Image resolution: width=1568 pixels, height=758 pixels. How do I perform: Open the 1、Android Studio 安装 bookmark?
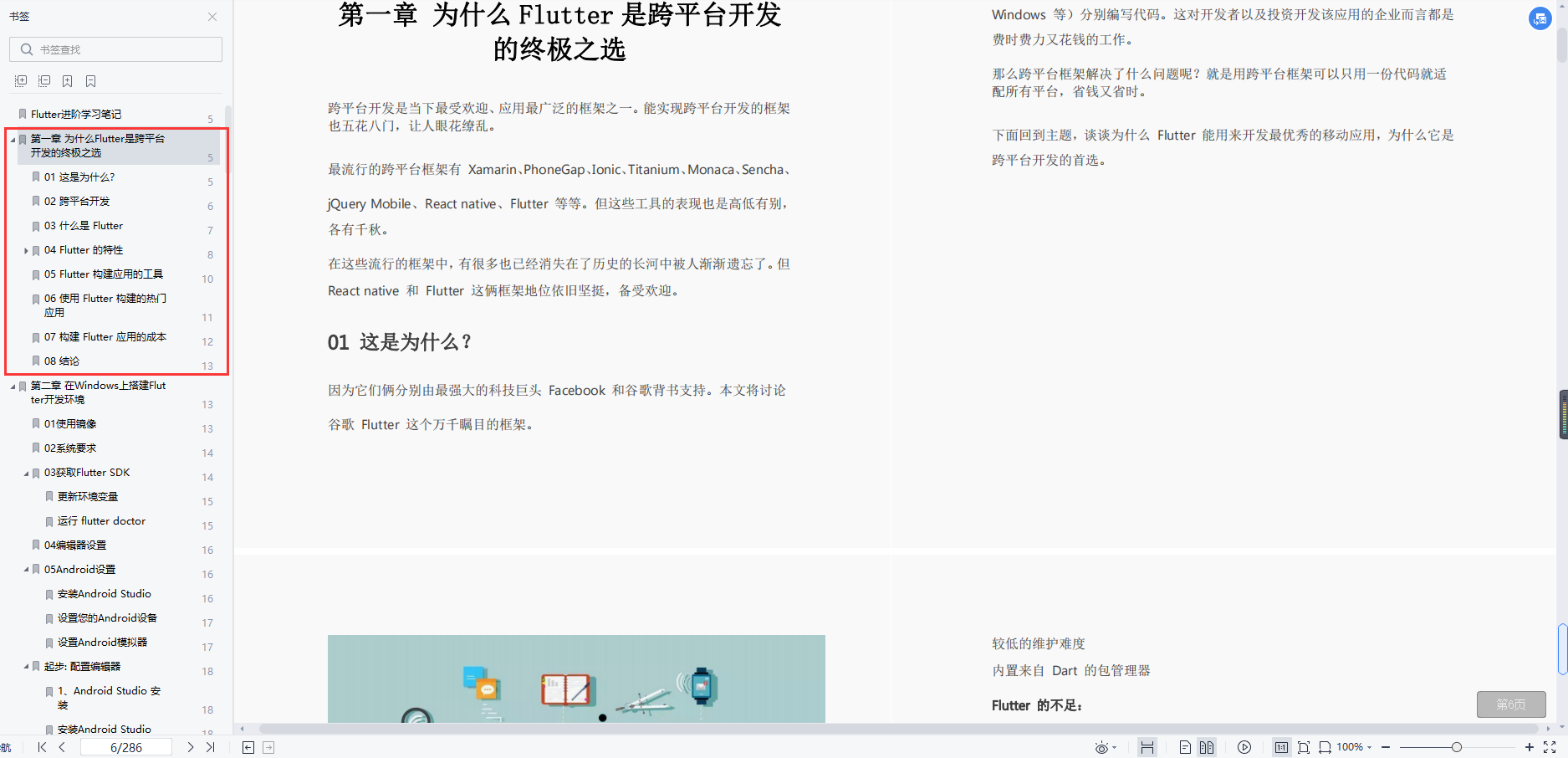click(x=110, y=698)
